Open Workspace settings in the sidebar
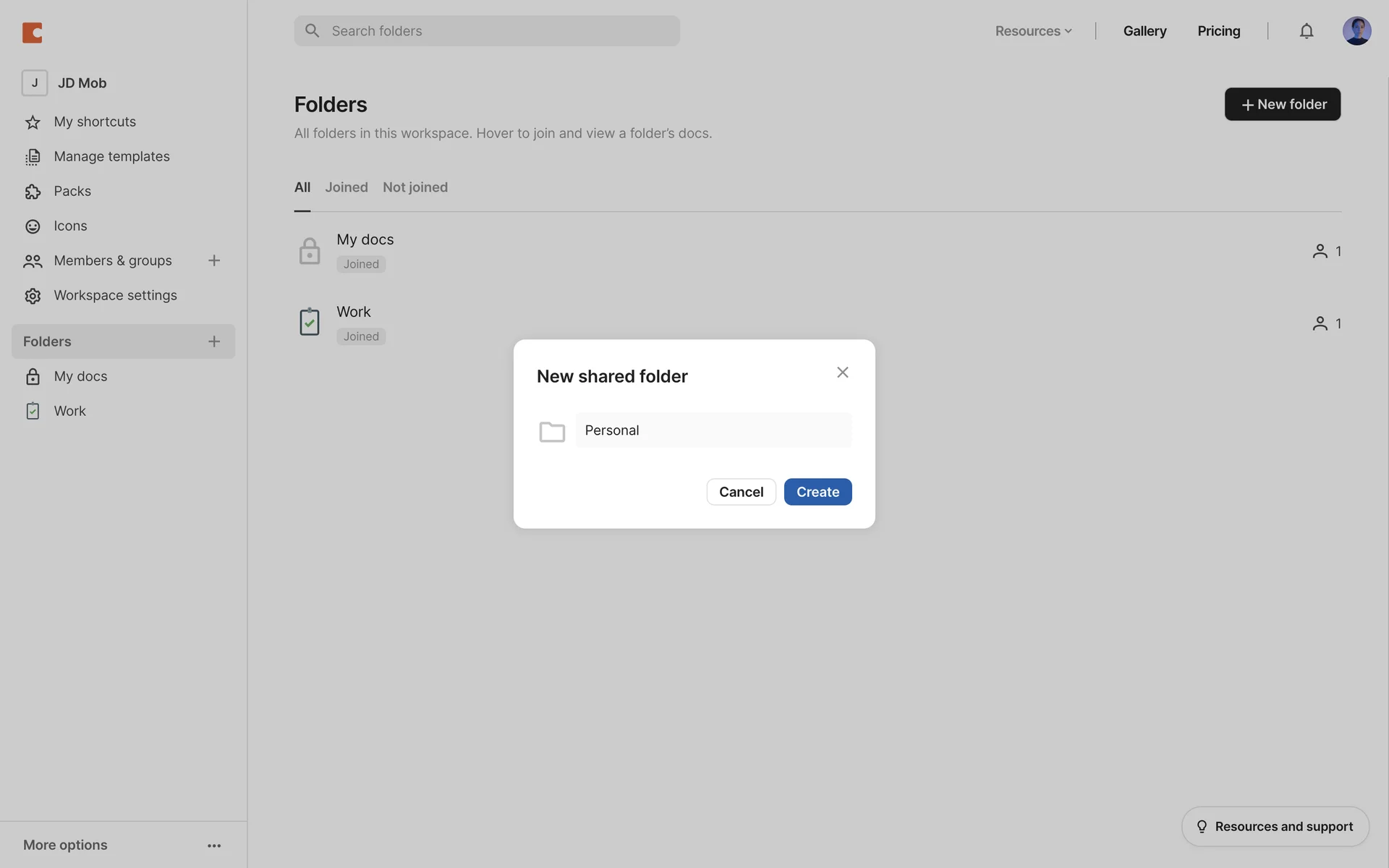 tap(115, 295)
